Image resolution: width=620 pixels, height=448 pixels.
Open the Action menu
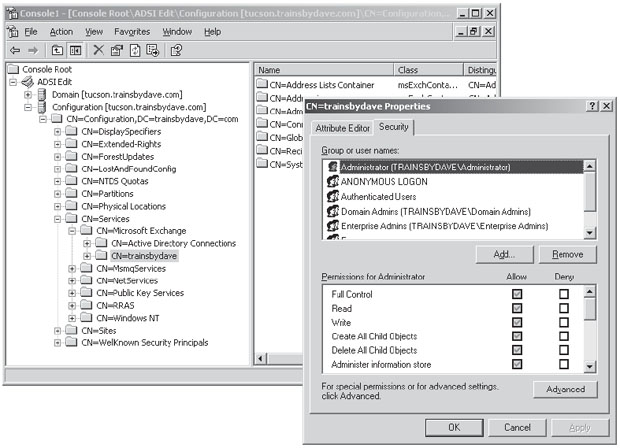[61, 32]
